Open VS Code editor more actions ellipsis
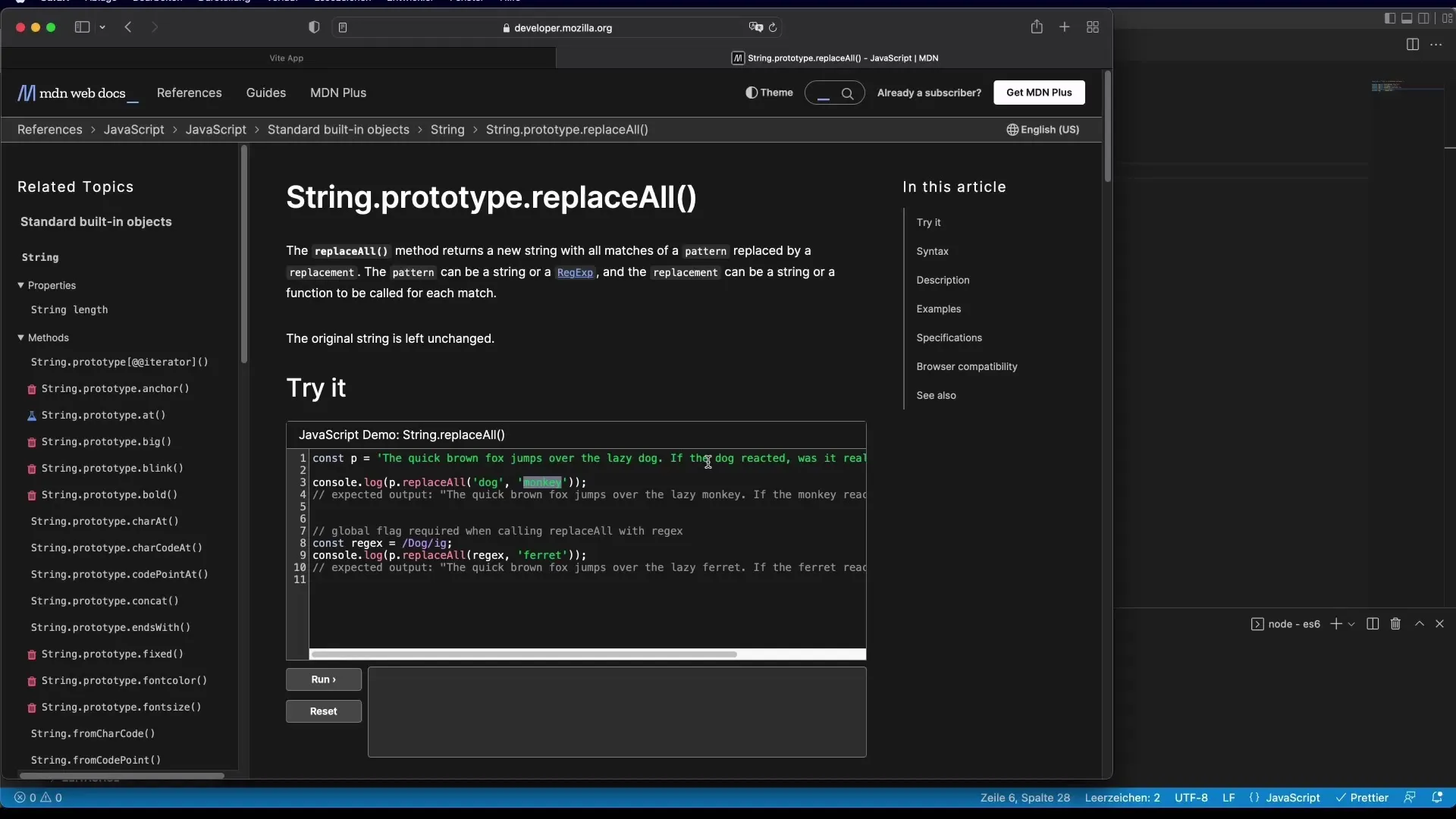 (1436, 45)
